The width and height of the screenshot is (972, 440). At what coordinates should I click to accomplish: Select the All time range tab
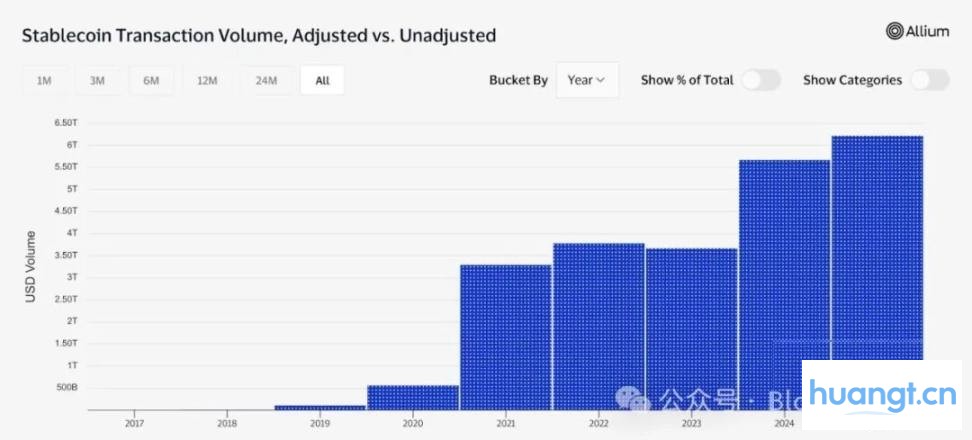point(322,81)
